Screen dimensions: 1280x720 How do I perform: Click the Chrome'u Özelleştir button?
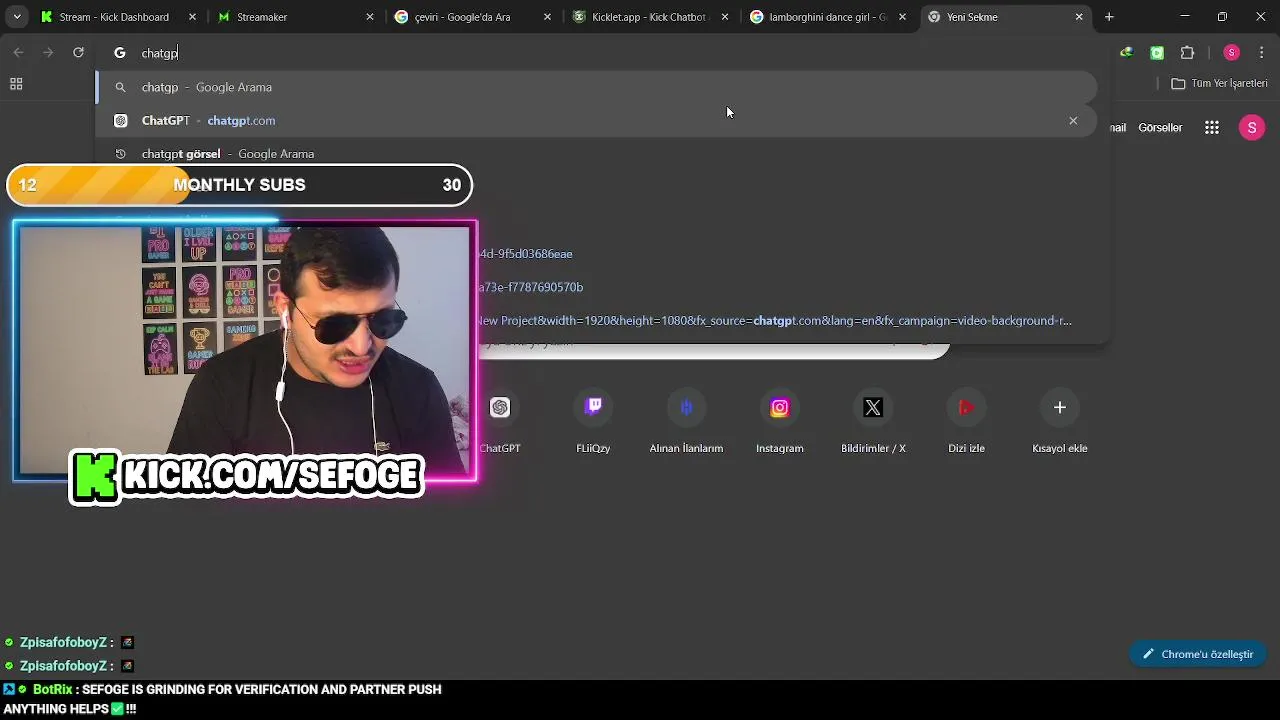pyautogui.click(x=1198, y=654)
